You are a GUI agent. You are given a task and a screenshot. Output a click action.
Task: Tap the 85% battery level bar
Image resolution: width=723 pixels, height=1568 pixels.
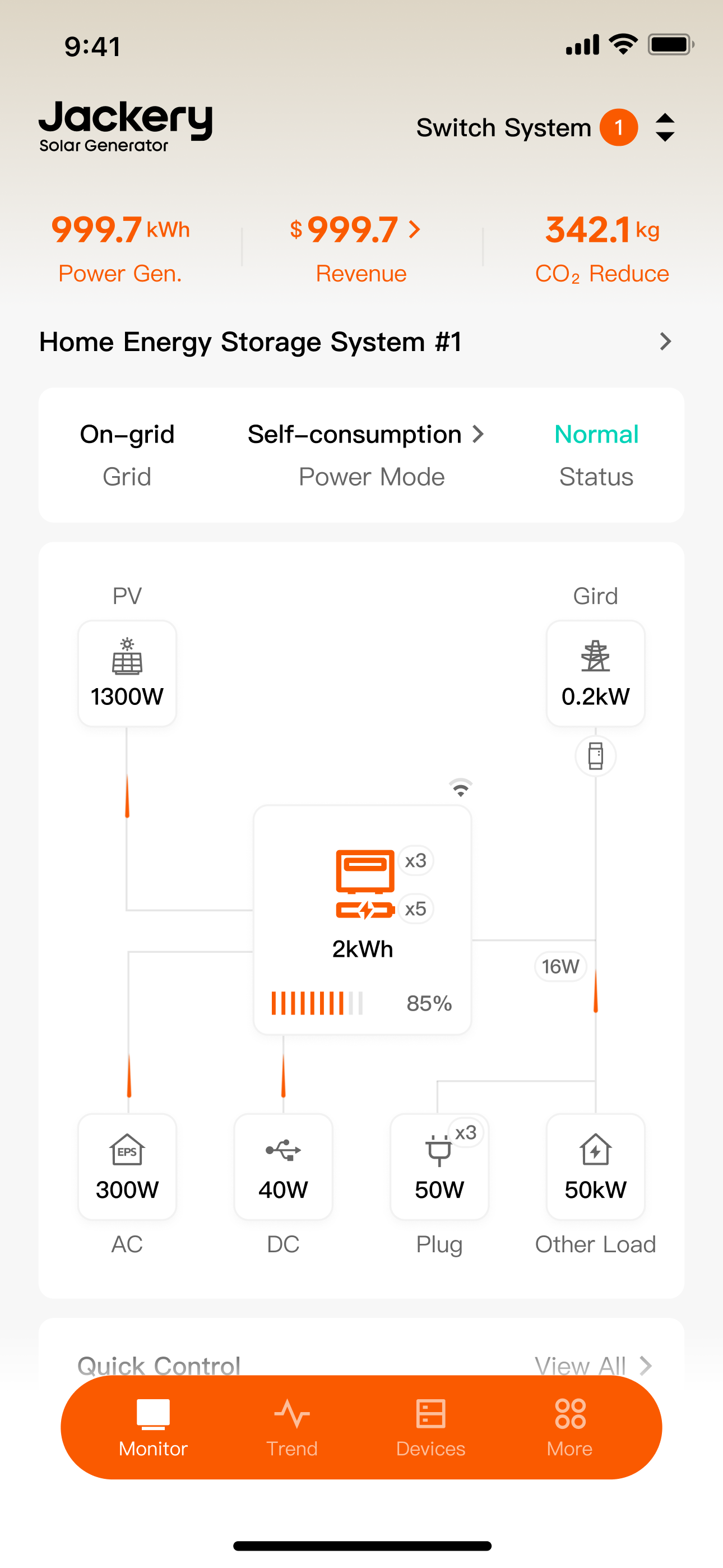[317, 1003]
